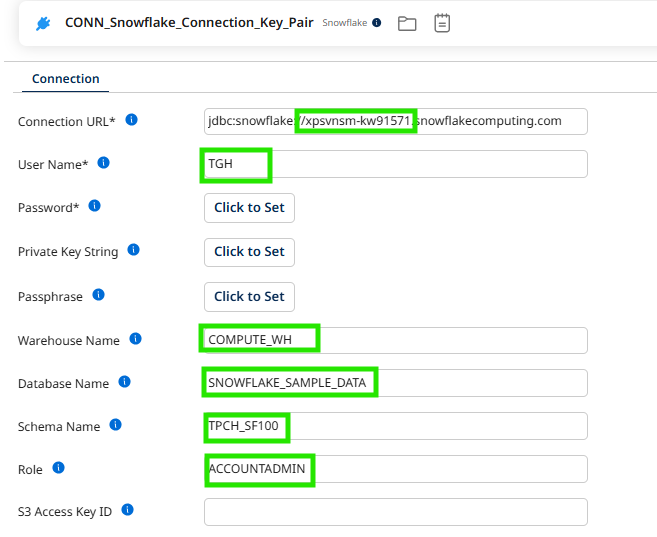The height and width of the screenshot is (537, 657).
Task: Click to Set the Password
Action: coord(249,208)
